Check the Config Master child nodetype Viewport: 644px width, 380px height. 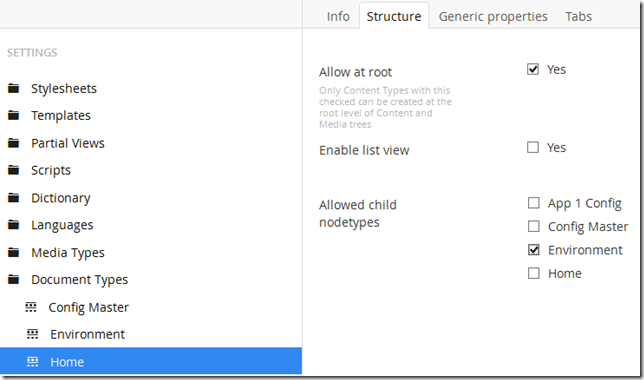coord(534,226)
